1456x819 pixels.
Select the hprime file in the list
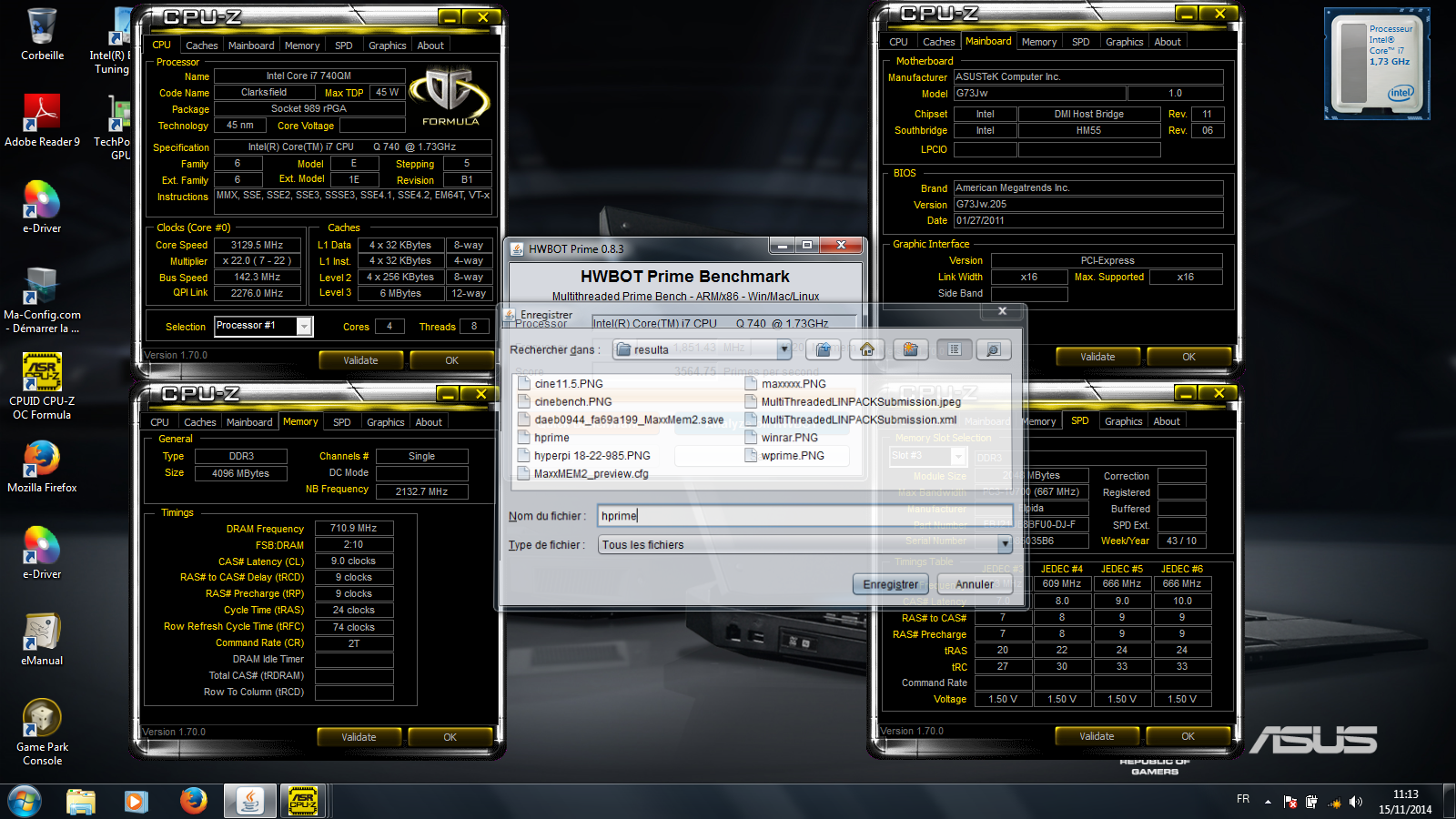(x=543, y=438)
